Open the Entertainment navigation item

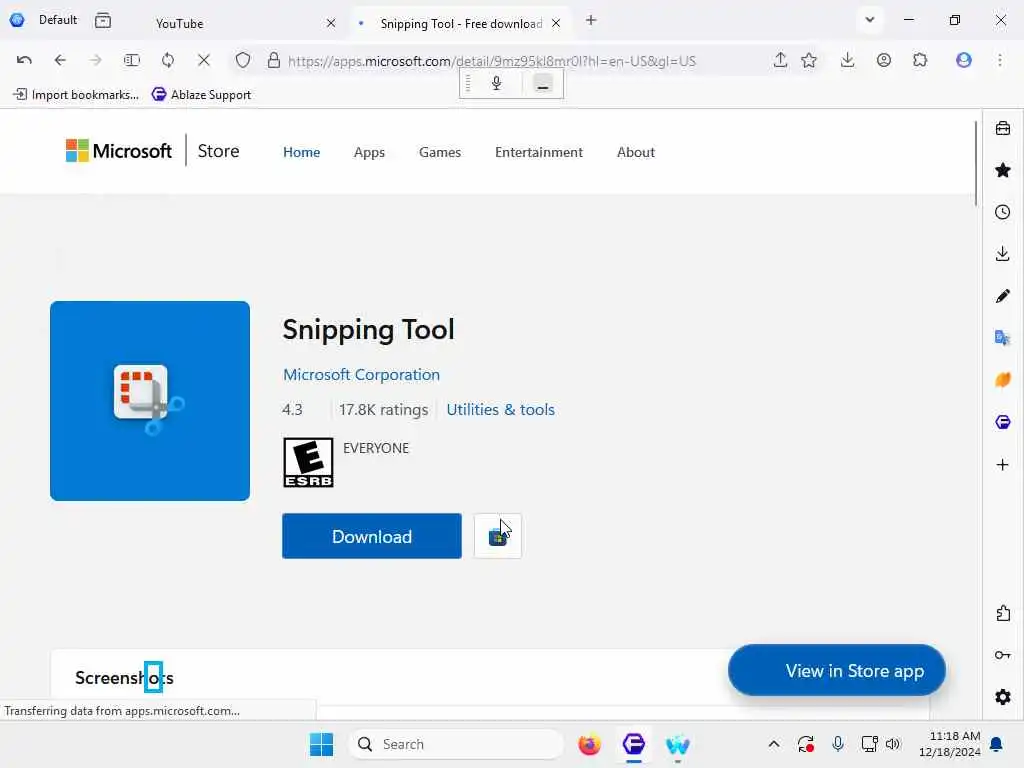coord(539,152)
